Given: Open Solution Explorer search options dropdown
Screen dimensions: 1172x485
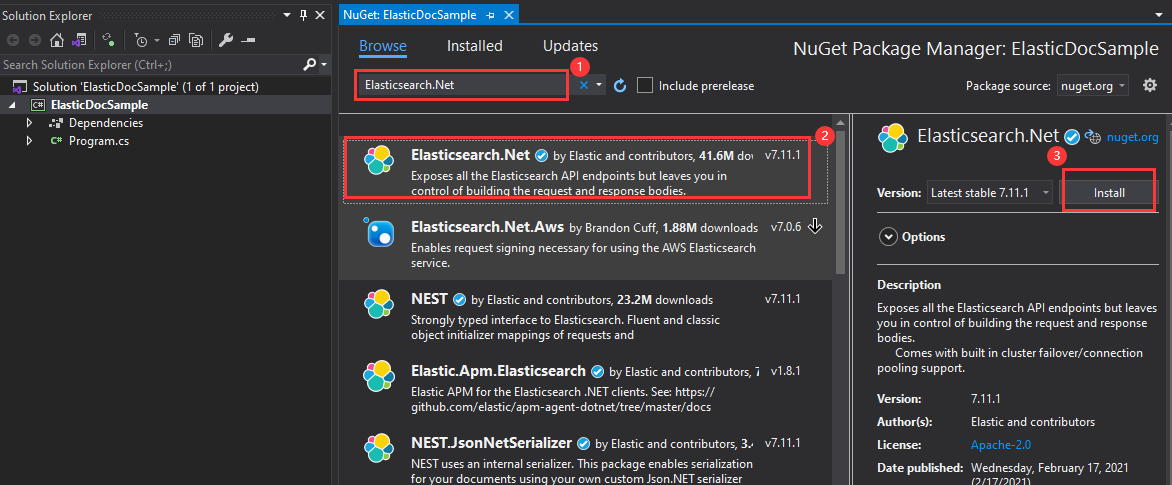Looking at the screenshot, I should (x=324, y=65).
